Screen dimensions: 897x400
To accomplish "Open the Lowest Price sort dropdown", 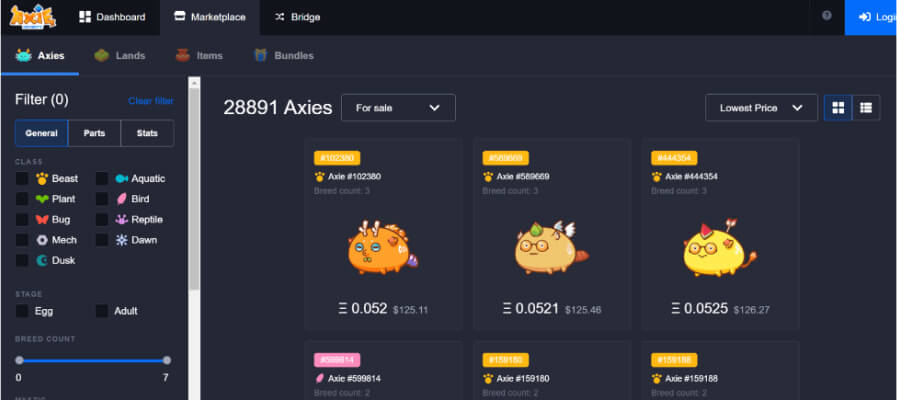I will [x=761, y=108].
